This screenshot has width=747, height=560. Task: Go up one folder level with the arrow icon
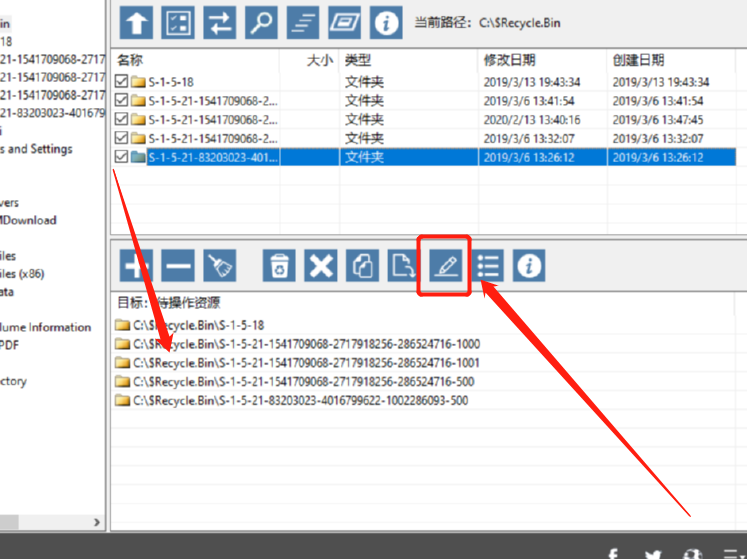pyautogui.click(x=136, y=22)
